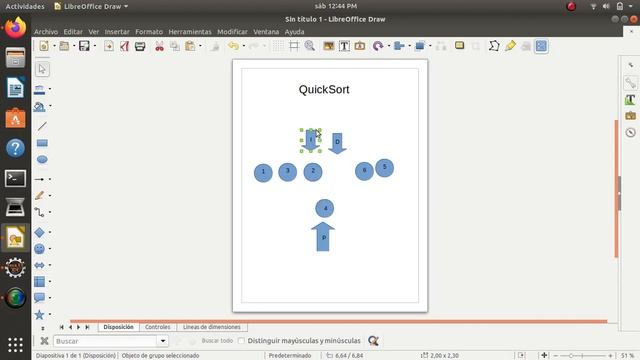
Task: Open Find and Replace magnifier icon
Action: click(x=373, y=340)
